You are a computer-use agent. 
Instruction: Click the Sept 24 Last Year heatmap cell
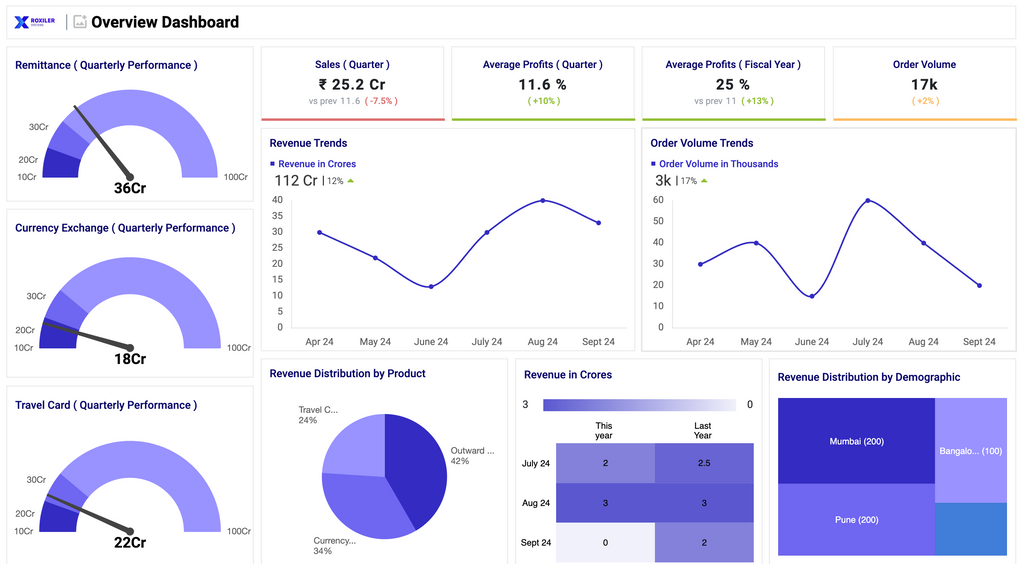pyautogui.click(x=703, y=542)
